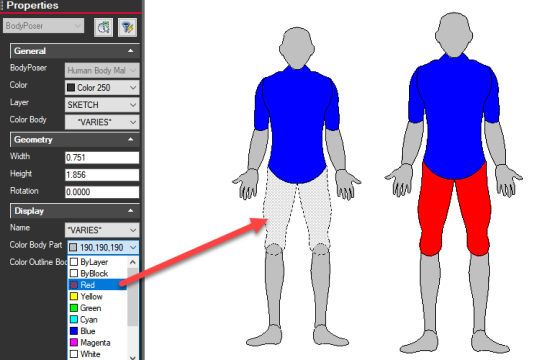Image resolution: width=538 pixels, height=360 pixels.
Task: Select ByLayer in the color list
Action: (98, 262)
